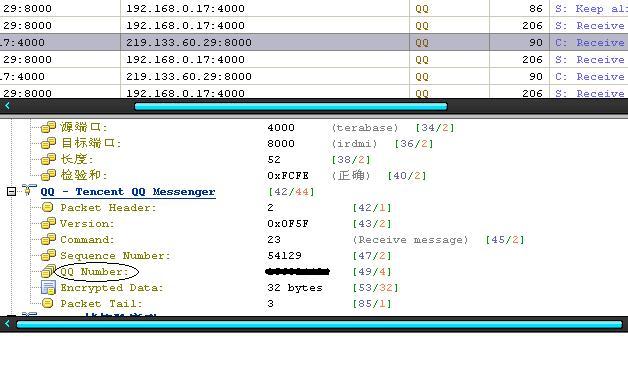
Task: Click the Packet Header field icon
Action: pyautogui.click(x=48, y=207)
